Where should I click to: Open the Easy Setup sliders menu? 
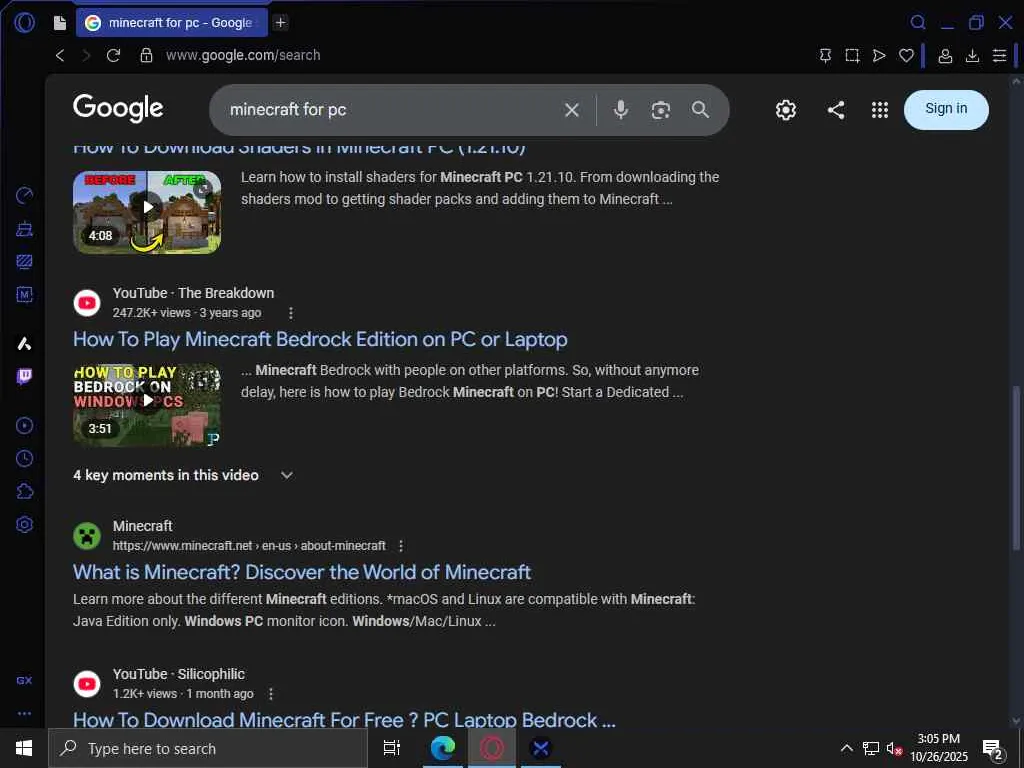999,56
